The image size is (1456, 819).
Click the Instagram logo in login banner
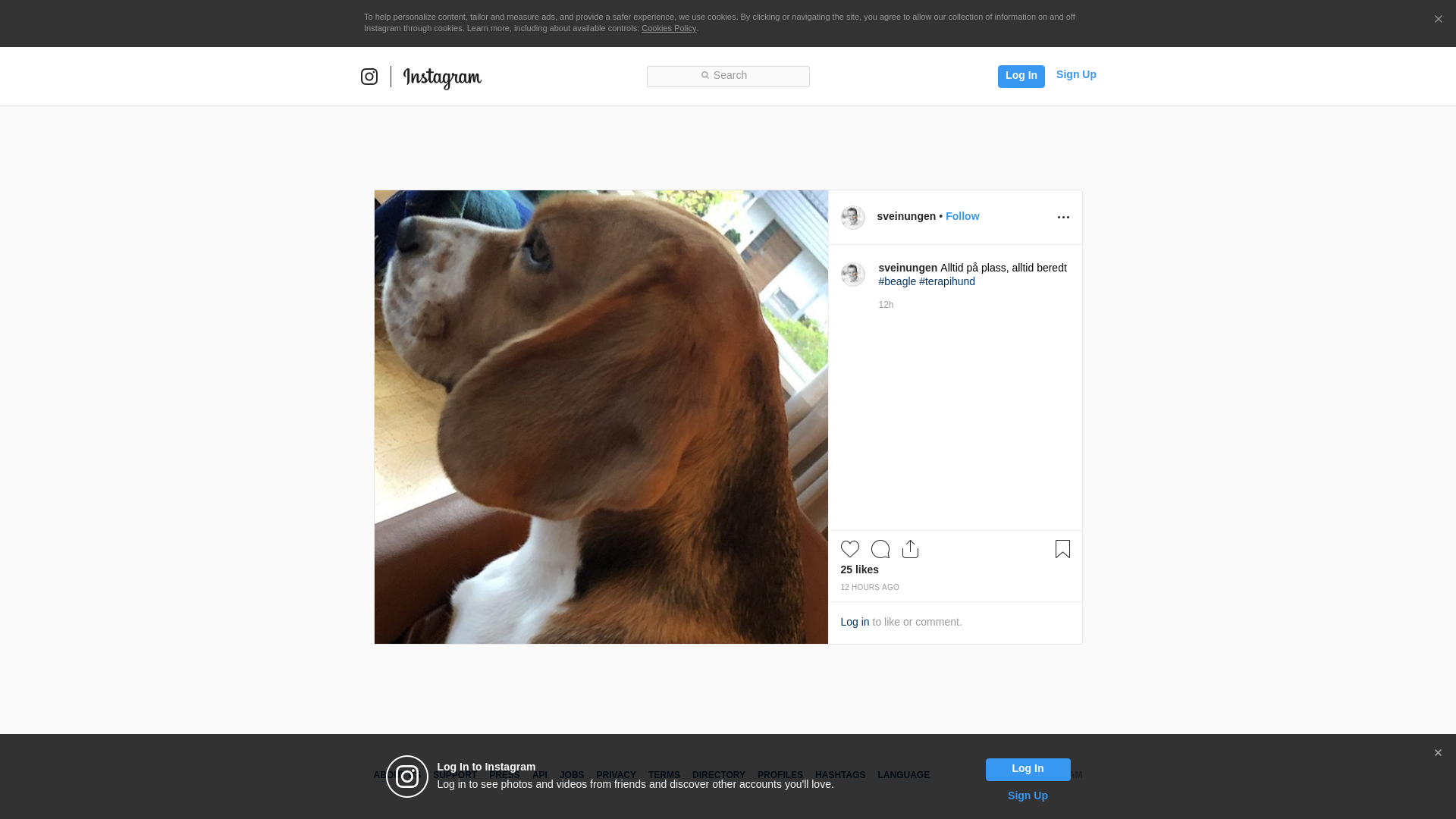[x=407, y=777]
